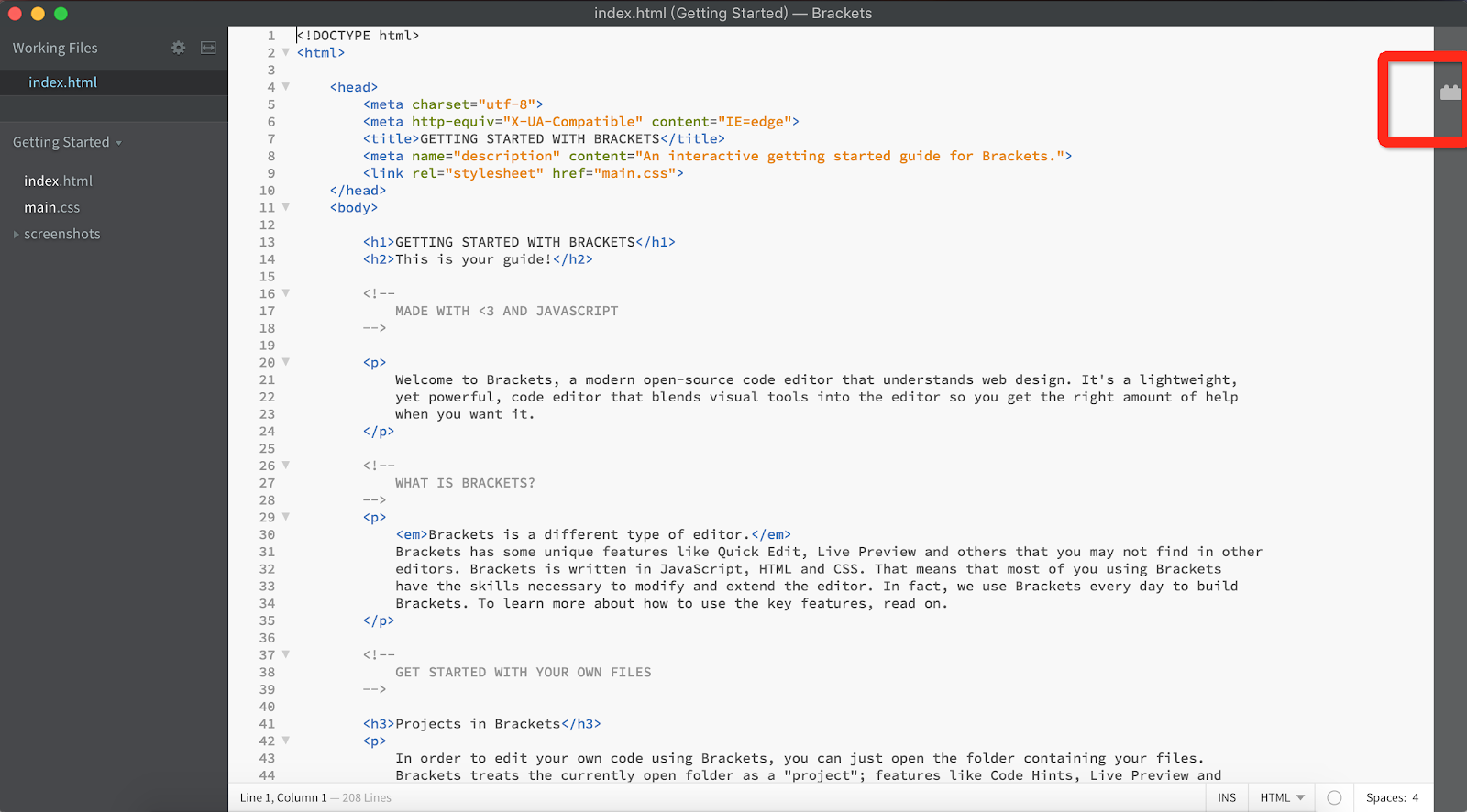Click "This is your guide!" text
This screenshot has width=1467, height=812.
click(x=473, y=259)
